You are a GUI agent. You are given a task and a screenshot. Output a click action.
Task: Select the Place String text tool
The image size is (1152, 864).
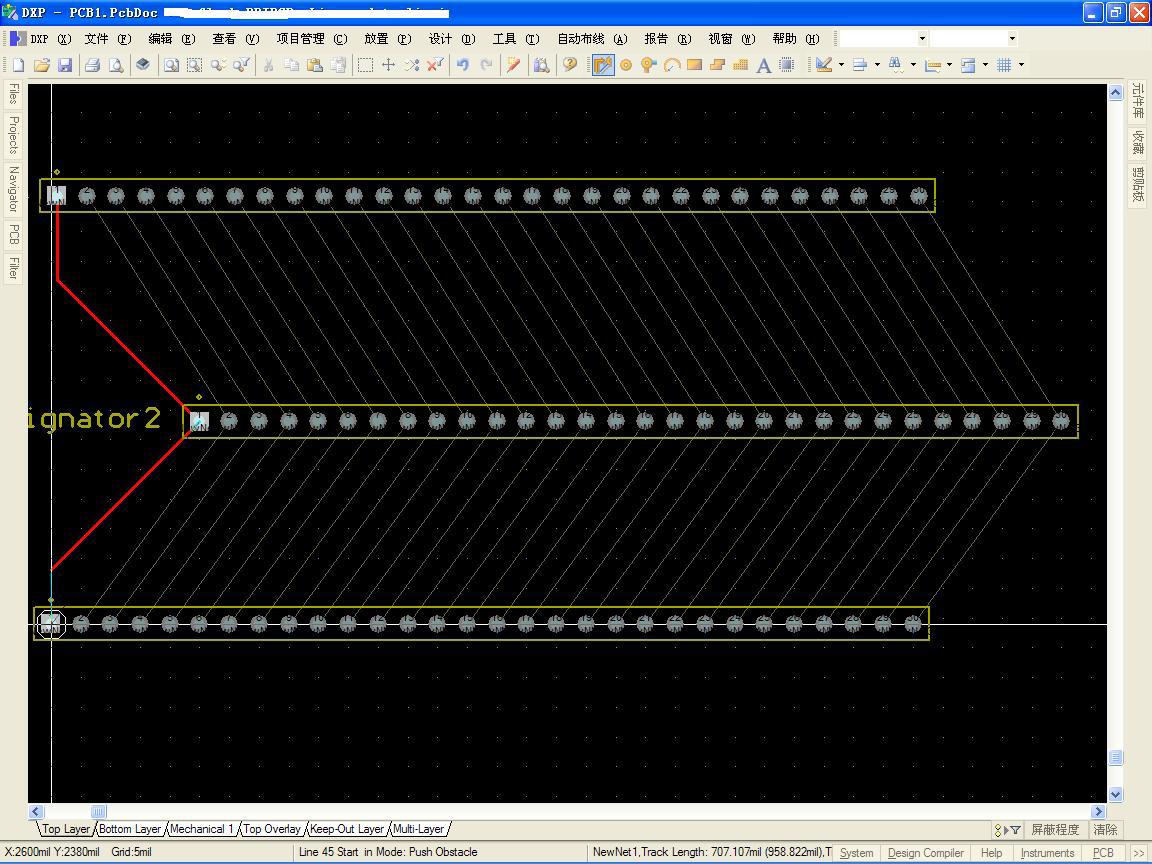coord(763,65)
